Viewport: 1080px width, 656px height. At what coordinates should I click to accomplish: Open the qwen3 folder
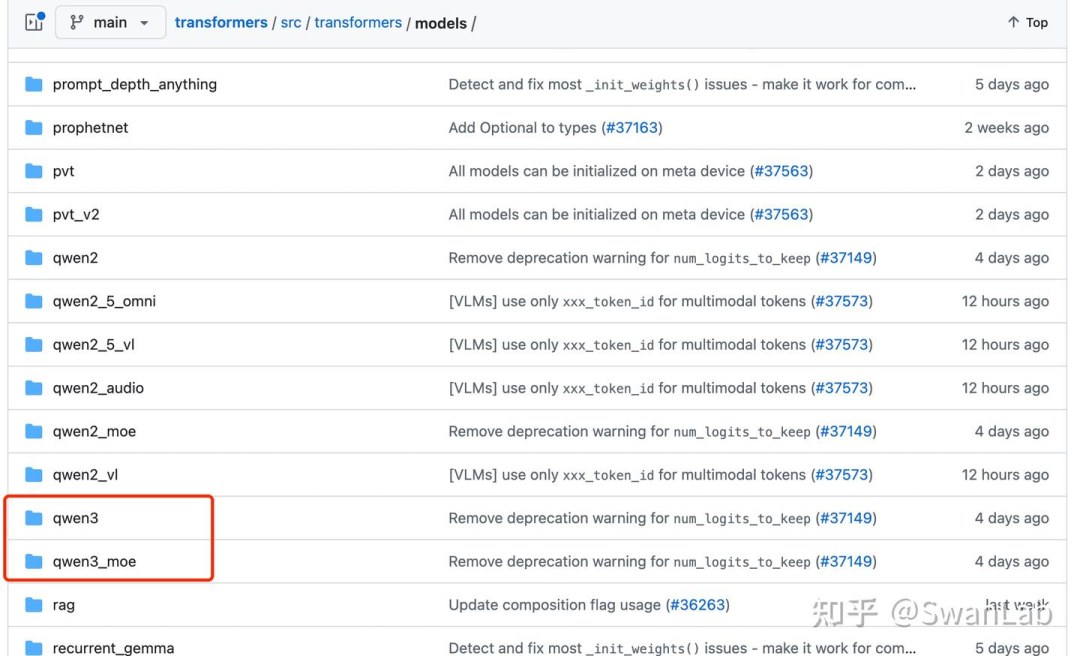pos(75,518)
